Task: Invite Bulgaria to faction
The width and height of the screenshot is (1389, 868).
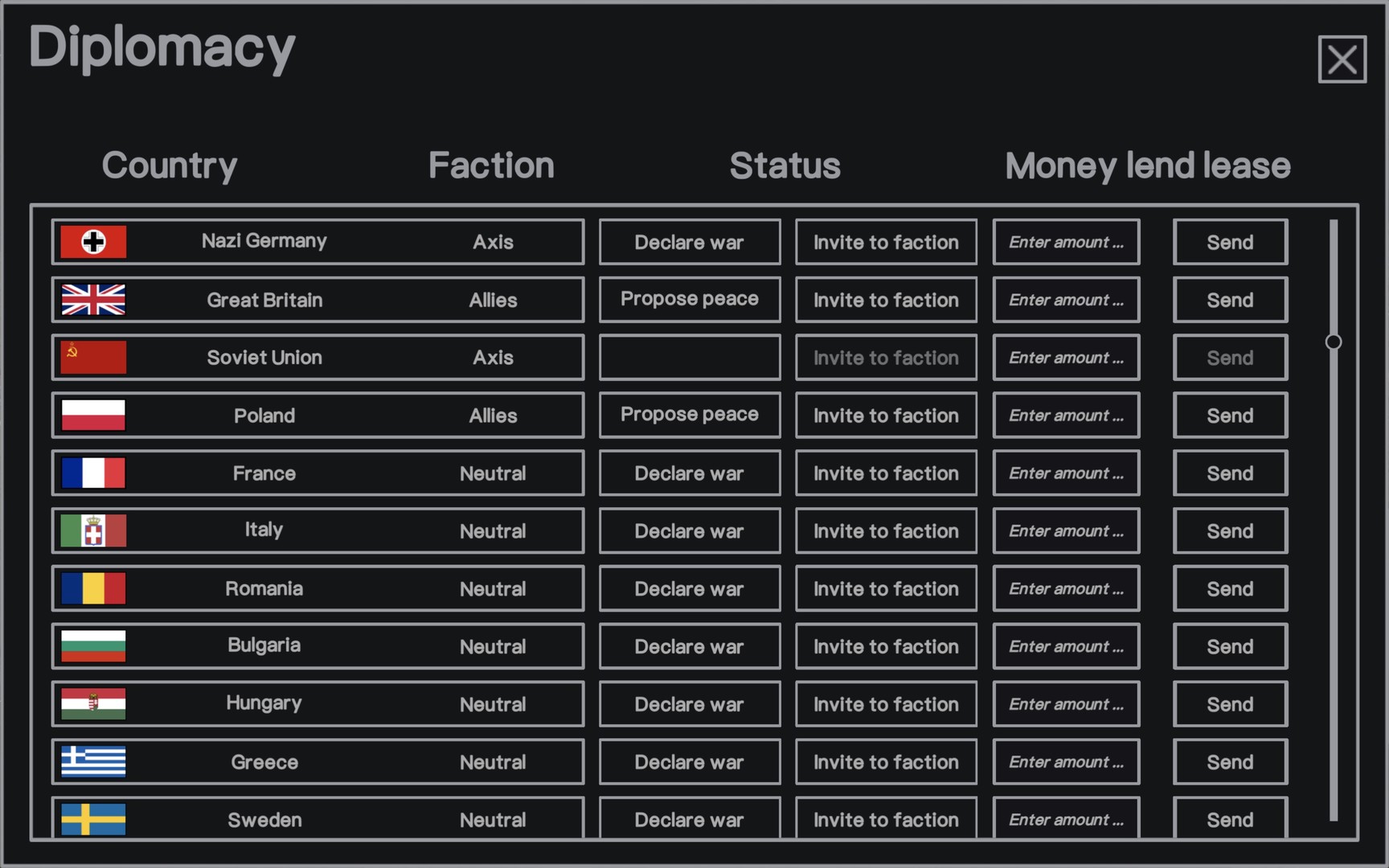Action: pos(886,647)
